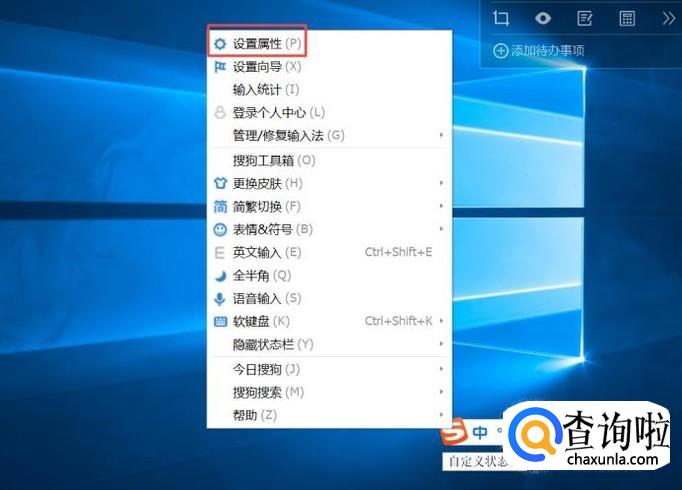Viewport: 682px width, 490px height.
Task: Open the calculator icon in top panel
Action: tap(627, 18)
